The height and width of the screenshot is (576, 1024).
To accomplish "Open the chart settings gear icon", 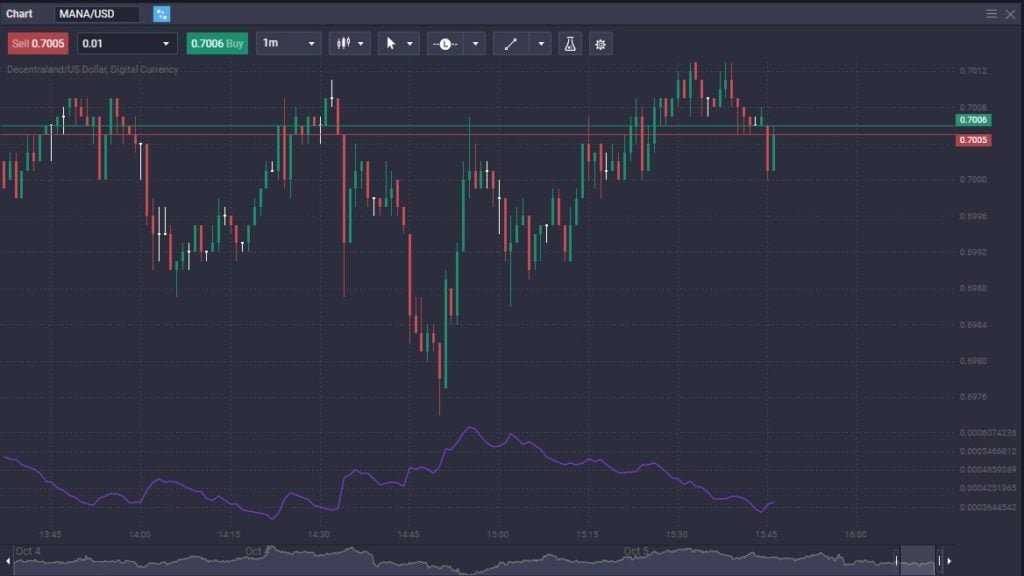I will point(600,43).
